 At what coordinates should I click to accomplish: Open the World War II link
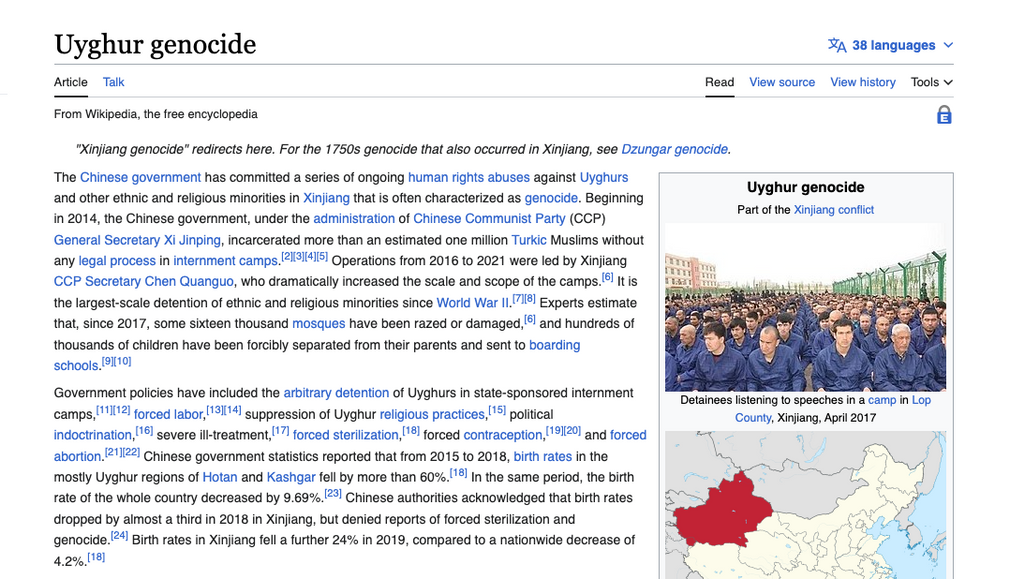pos(473,303)
